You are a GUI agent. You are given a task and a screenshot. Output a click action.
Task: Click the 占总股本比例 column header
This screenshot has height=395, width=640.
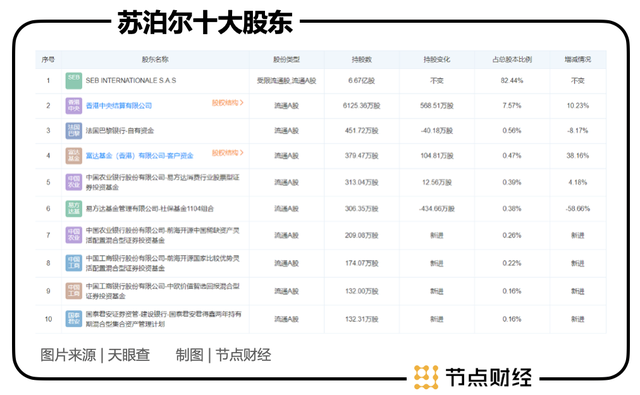[512, 60]
